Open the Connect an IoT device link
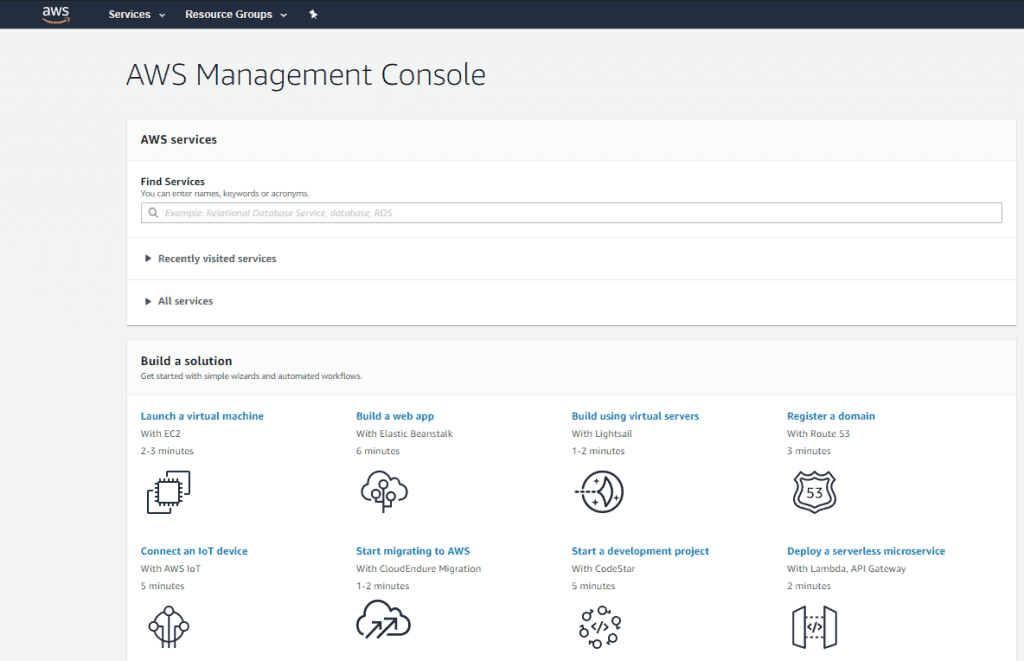This screenshot has height=661, width=1024. (194, 551)
